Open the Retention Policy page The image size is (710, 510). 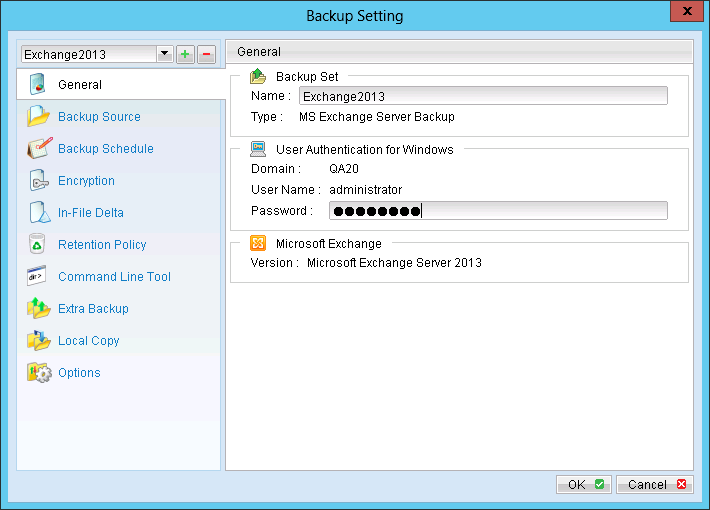tap(102, 245)
